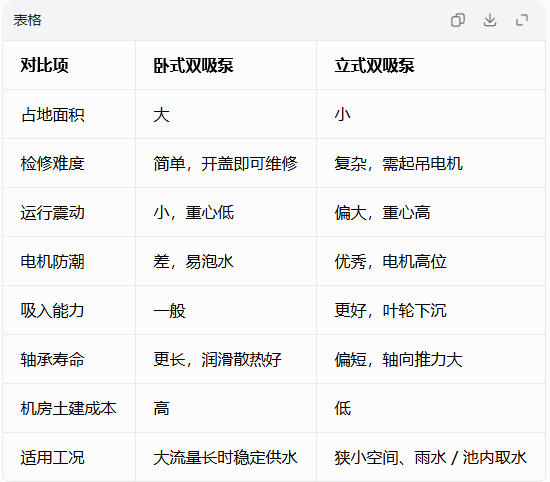Click the 检修难度 row label

click(53, 163)
